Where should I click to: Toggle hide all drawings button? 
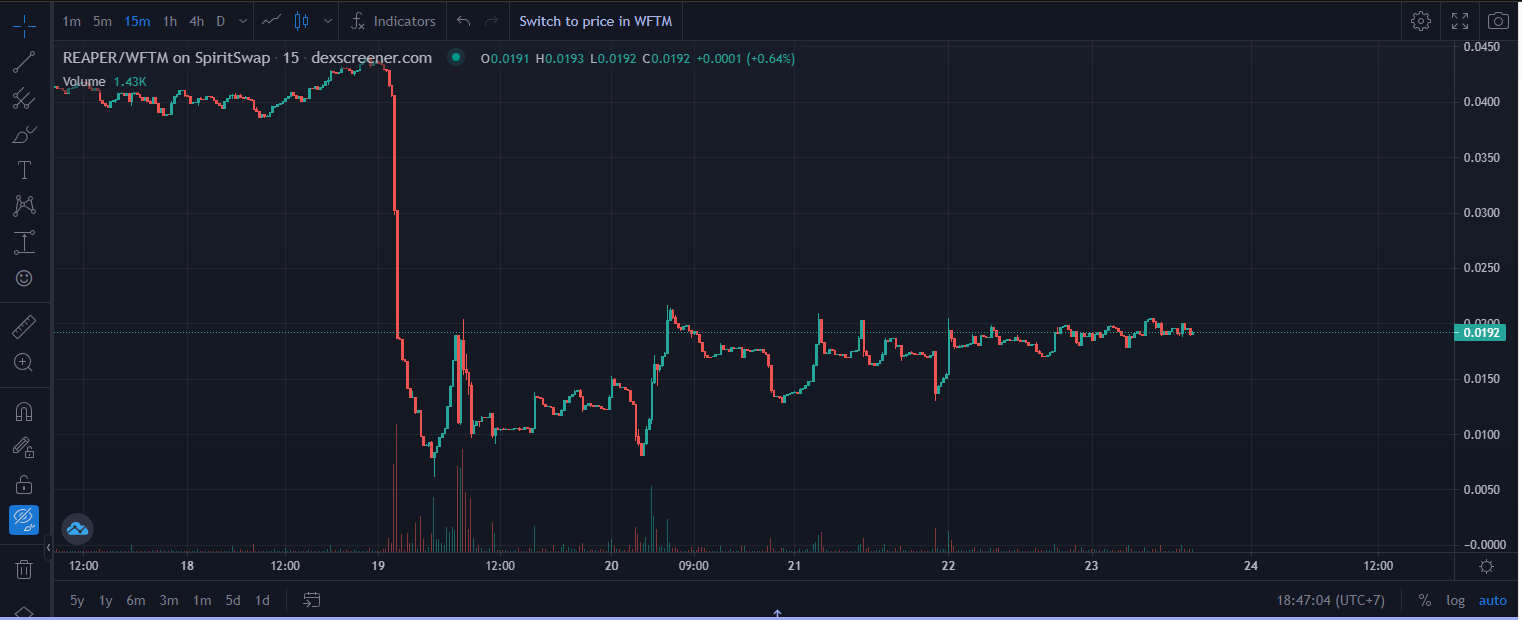[x=24, y=520]
